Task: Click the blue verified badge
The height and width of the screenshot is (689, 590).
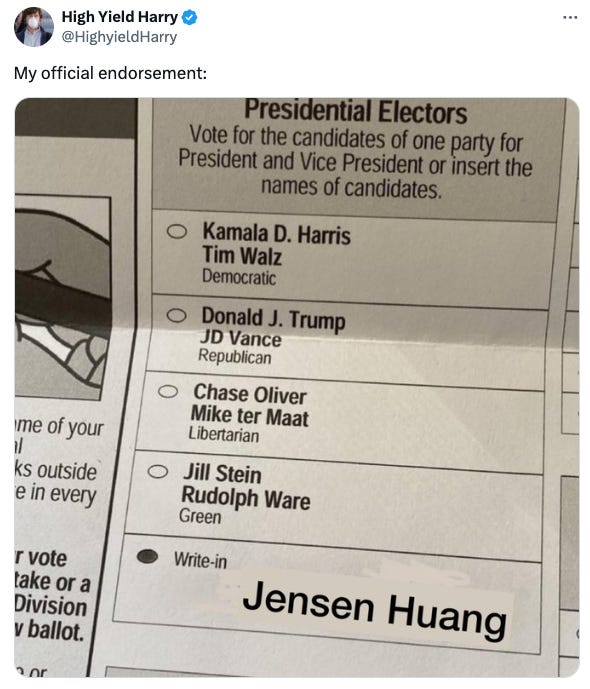Action: pos(189,17)
